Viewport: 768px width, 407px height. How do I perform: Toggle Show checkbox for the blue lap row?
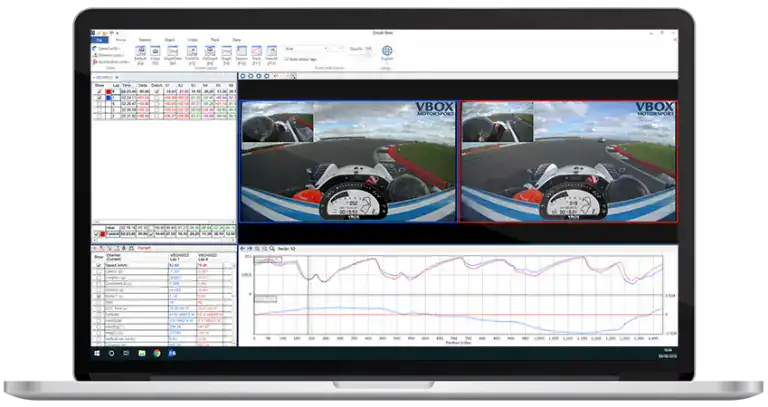[99, 98]
